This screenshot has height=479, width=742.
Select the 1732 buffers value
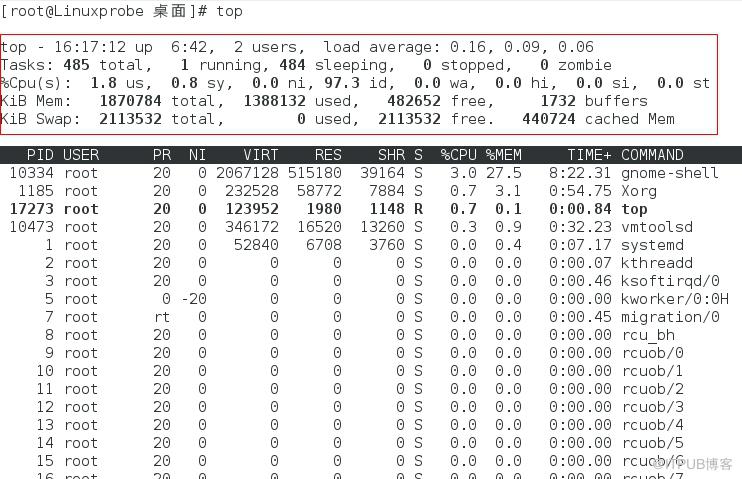(x=558, y=101)
